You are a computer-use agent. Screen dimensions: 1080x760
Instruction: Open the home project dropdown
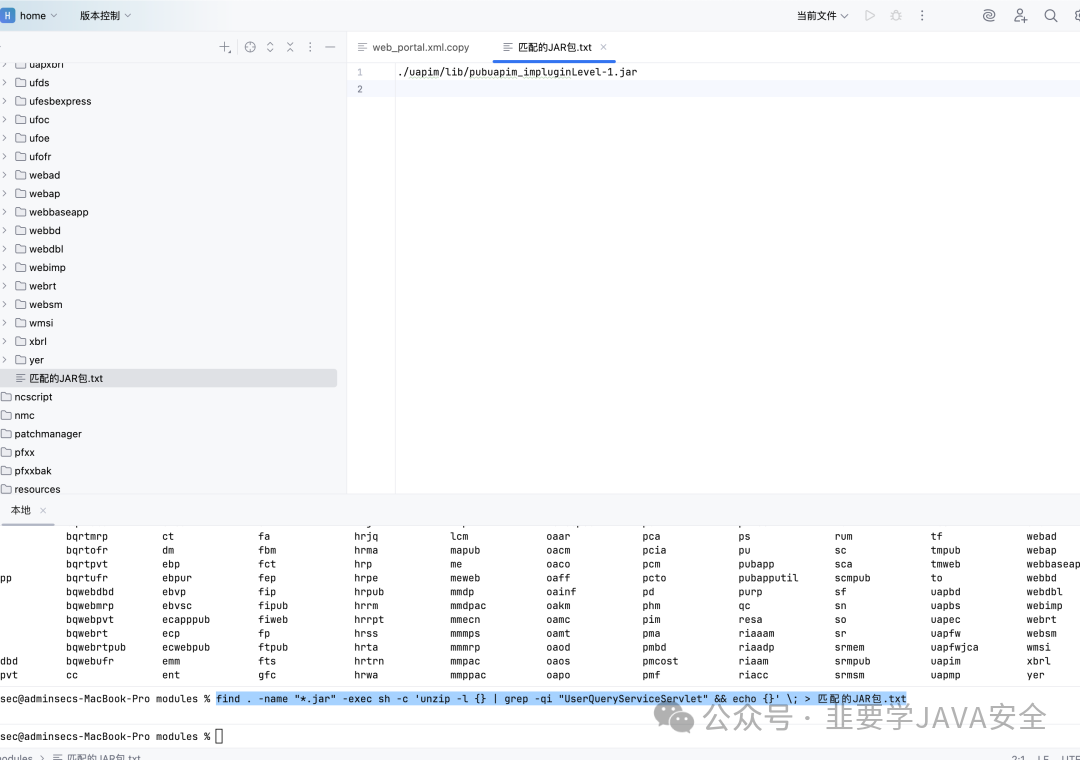point(30,15)
